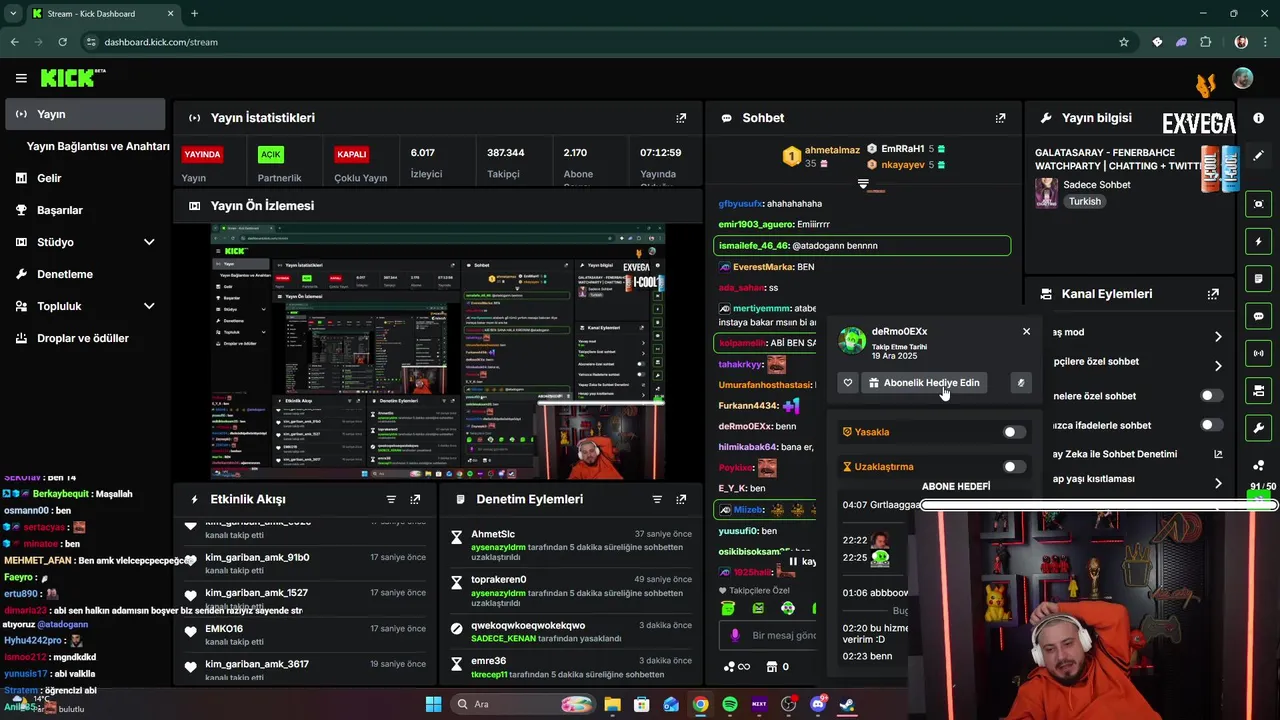Toggle the ifadelerle sohbet switch
The width and height of the screenshot is (1280, 720).
click(x=1211, y=425)
